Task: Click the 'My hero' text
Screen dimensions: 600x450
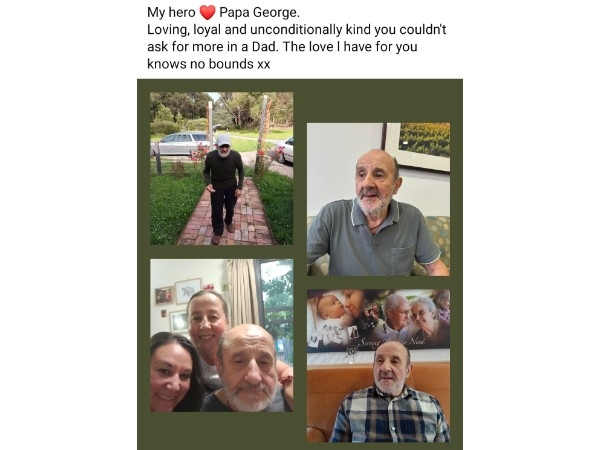Action: [x=171, y=13]
